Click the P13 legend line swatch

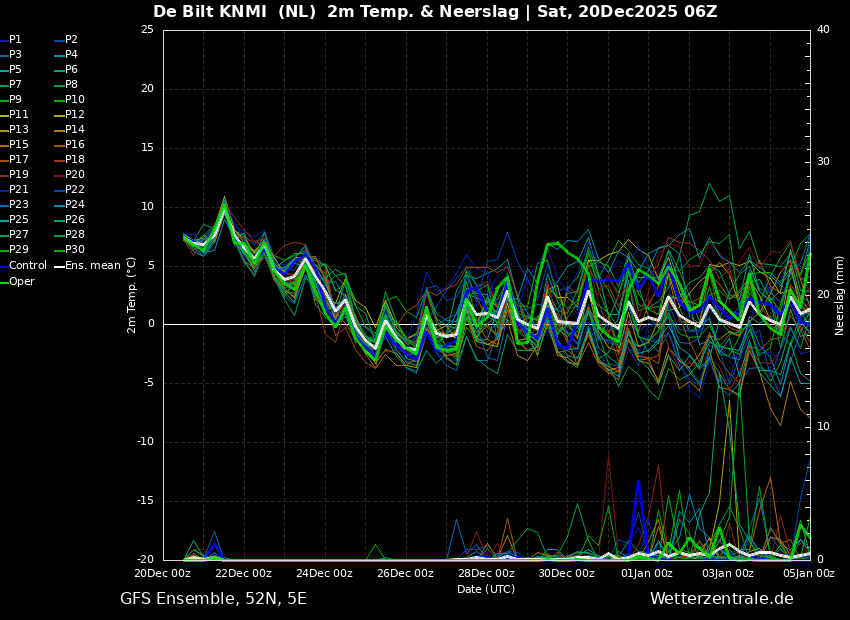4,130
